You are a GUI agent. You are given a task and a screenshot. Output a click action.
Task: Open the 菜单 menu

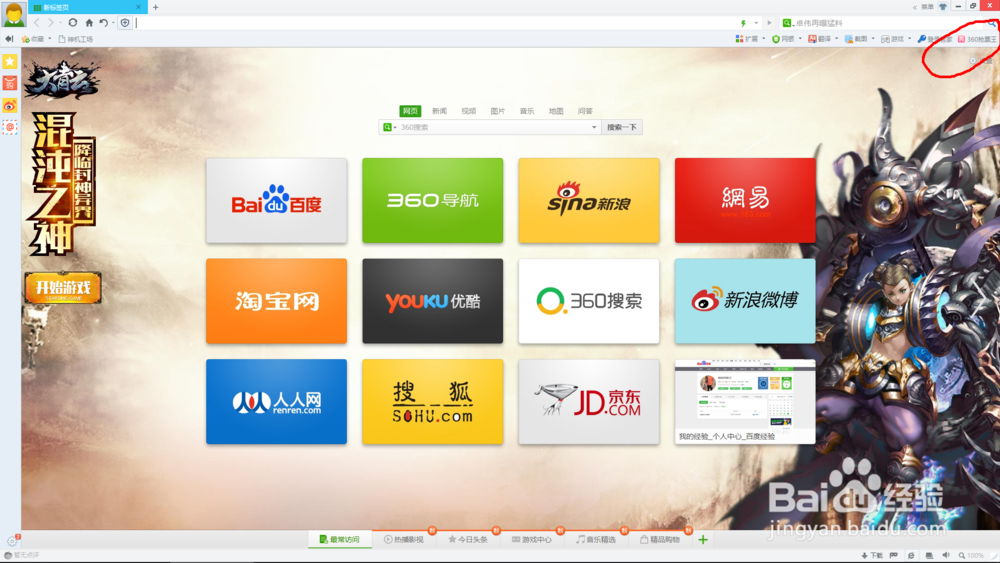[927, 7]
